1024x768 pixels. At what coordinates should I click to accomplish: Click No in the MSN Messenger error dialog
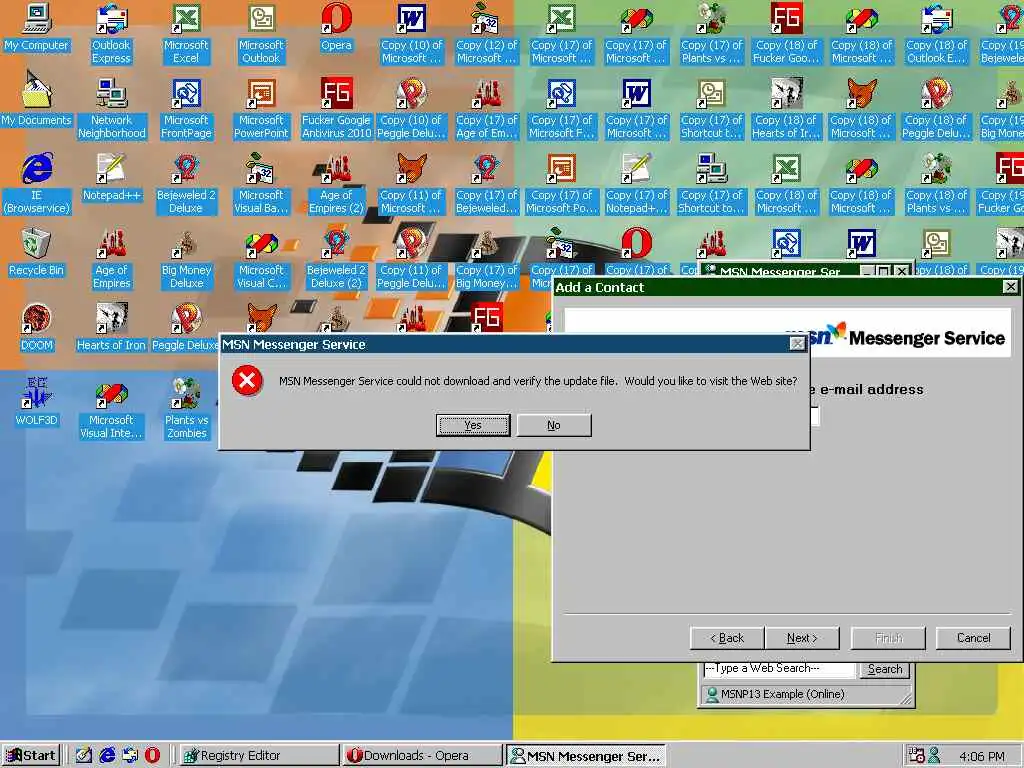[x=554, y=425]
